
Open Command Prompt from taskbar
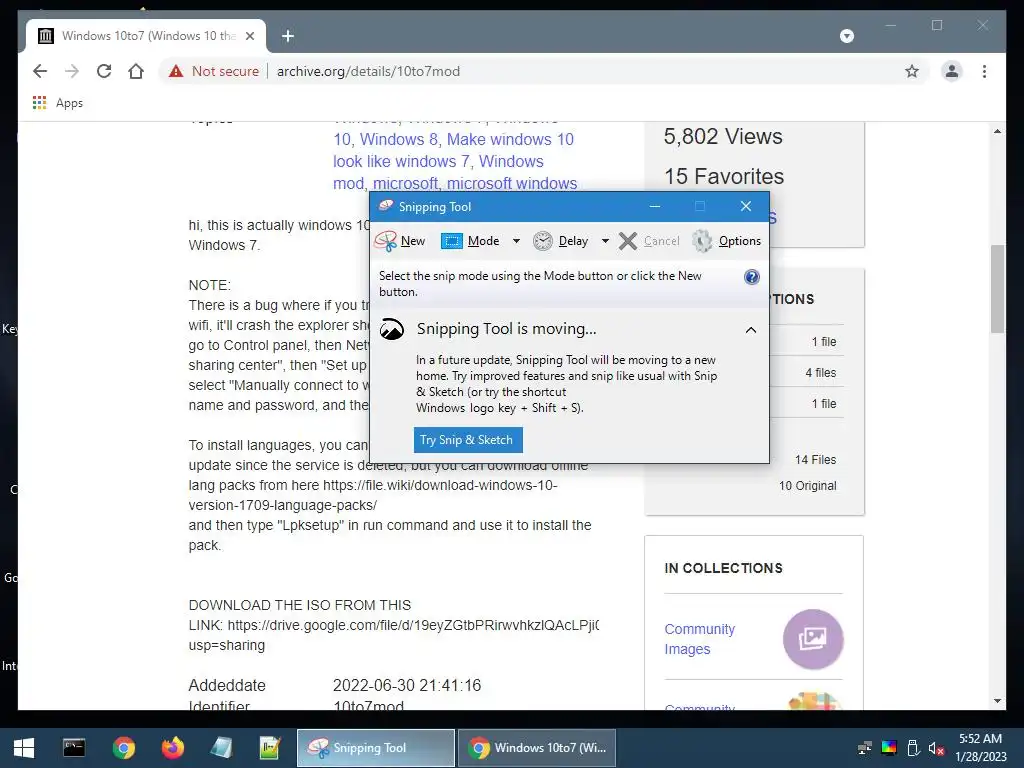tap(74, 748)
